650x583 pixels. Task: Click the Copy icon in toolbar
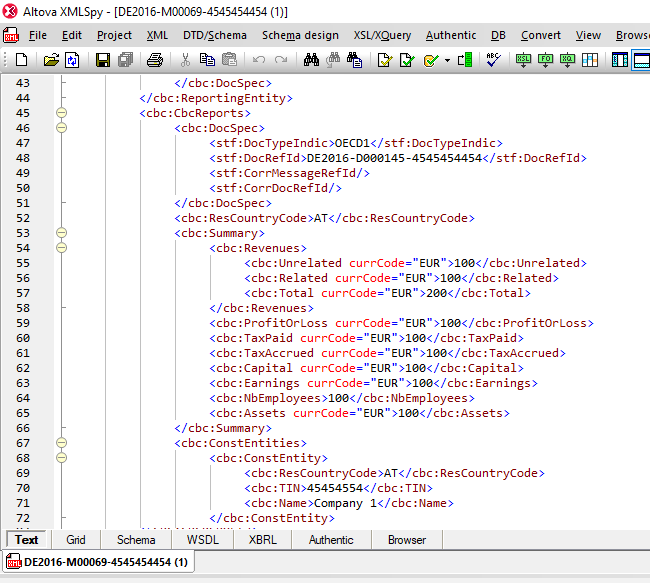pyautogui.click(x=206, y=60)
